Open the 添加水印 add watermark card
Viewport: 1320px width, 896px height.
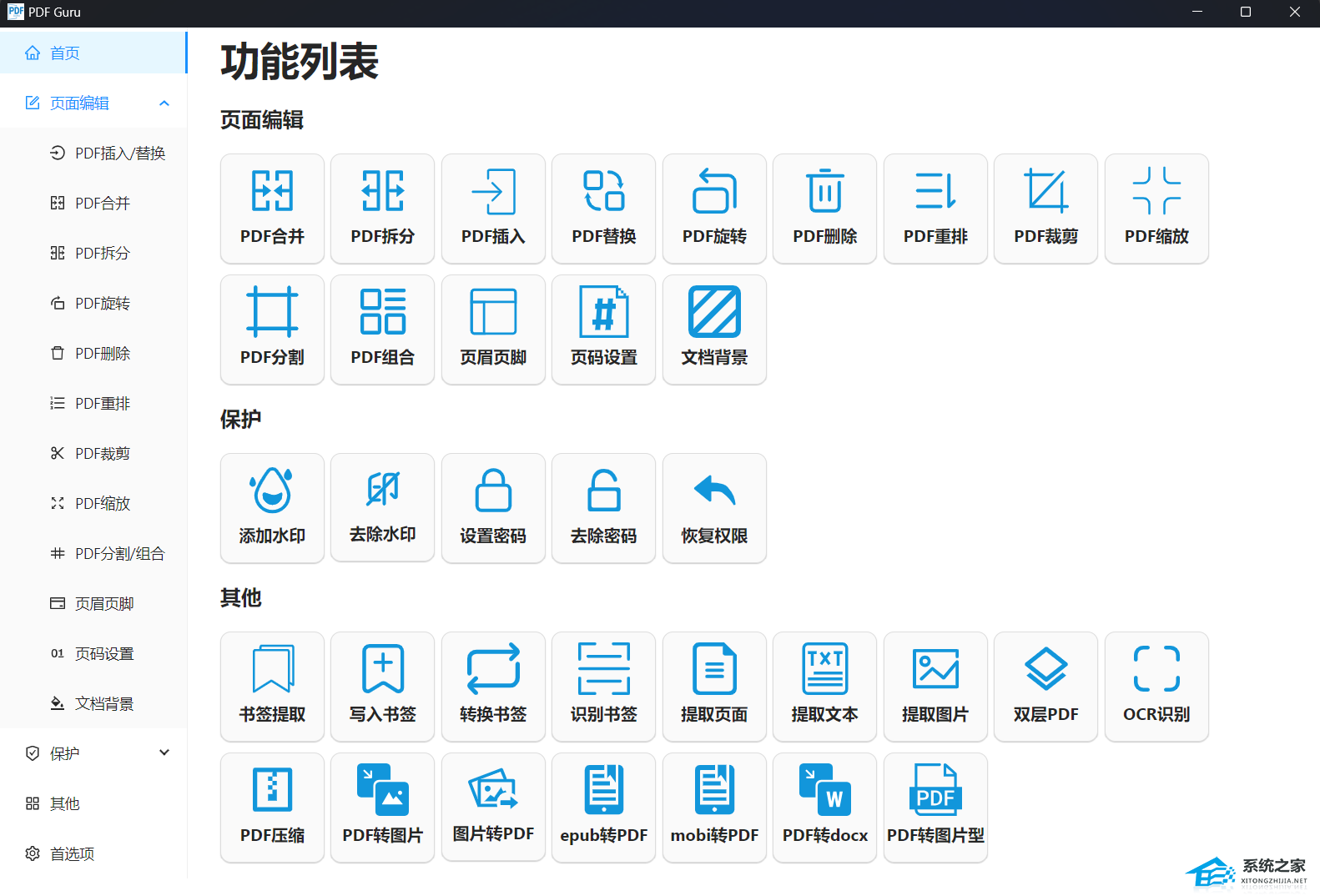point(272,508)
